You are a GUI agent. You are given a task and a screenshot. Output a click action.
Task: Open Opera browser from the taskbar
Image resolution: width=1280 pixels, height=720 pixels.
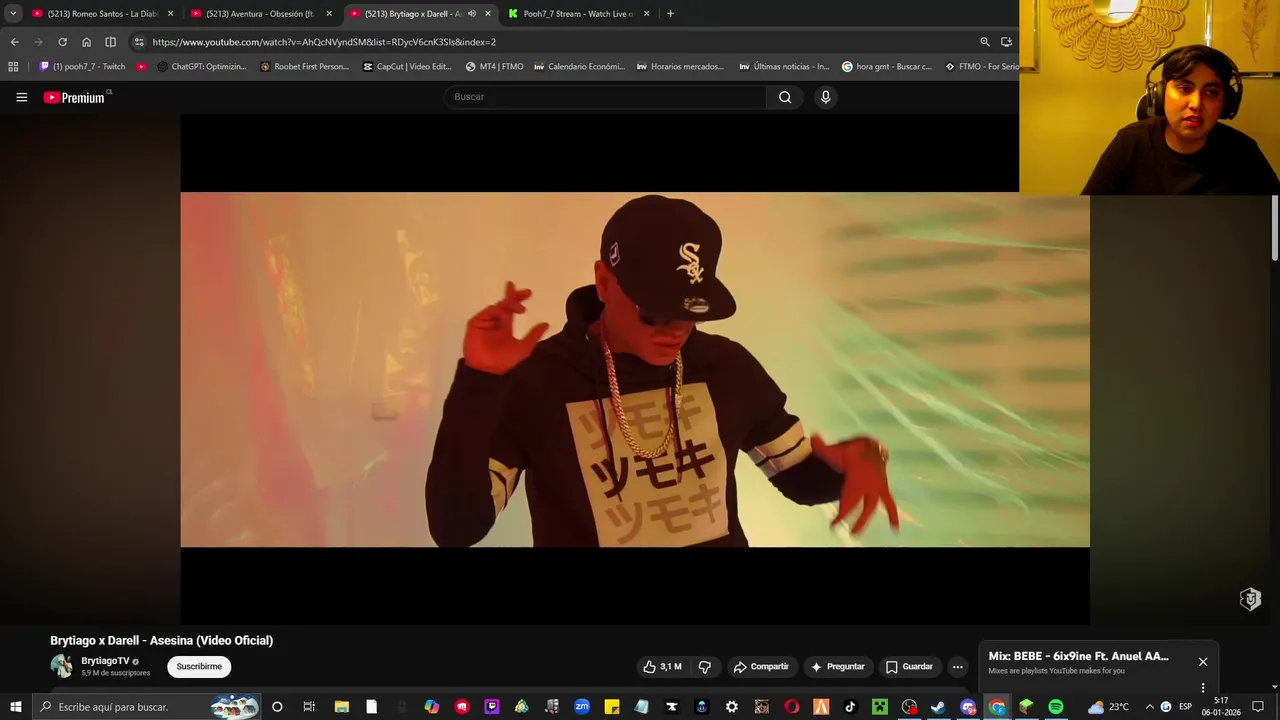pyautogui.click(x=791, y=707)
